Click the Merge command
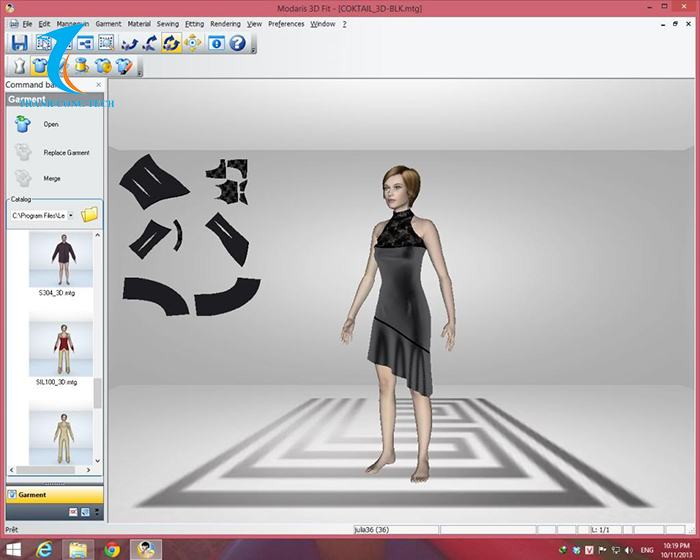The width and height of the screenshot is (700, 560). coord(51,178)
